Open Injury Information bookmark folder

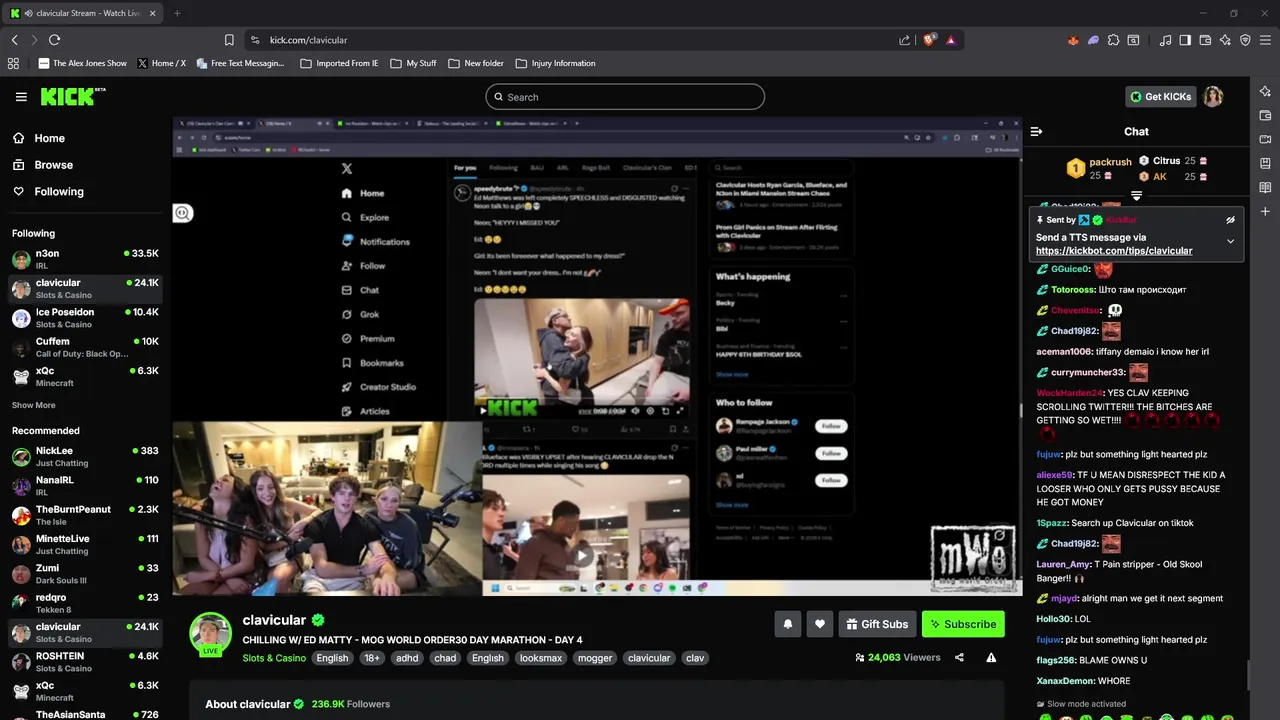pyautogui.click(x=555, y=63)
